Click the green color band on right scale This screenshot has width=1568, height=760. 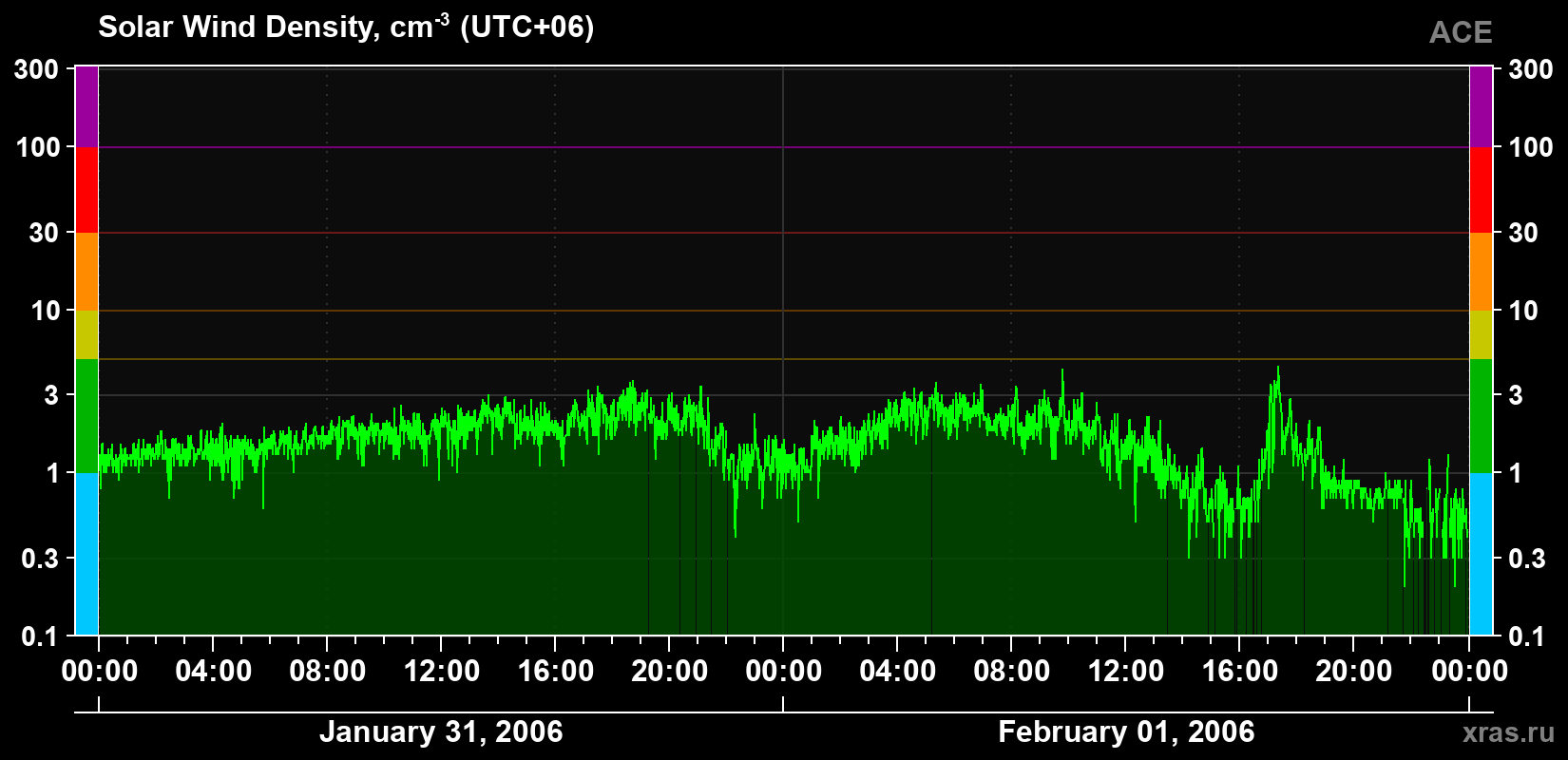coord(1481,416)
